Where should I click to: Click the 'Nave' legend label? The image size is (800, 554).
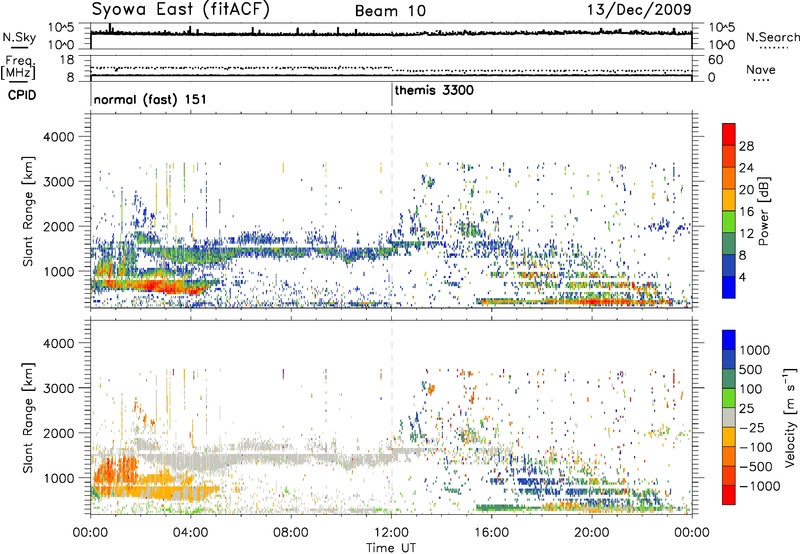761,69
